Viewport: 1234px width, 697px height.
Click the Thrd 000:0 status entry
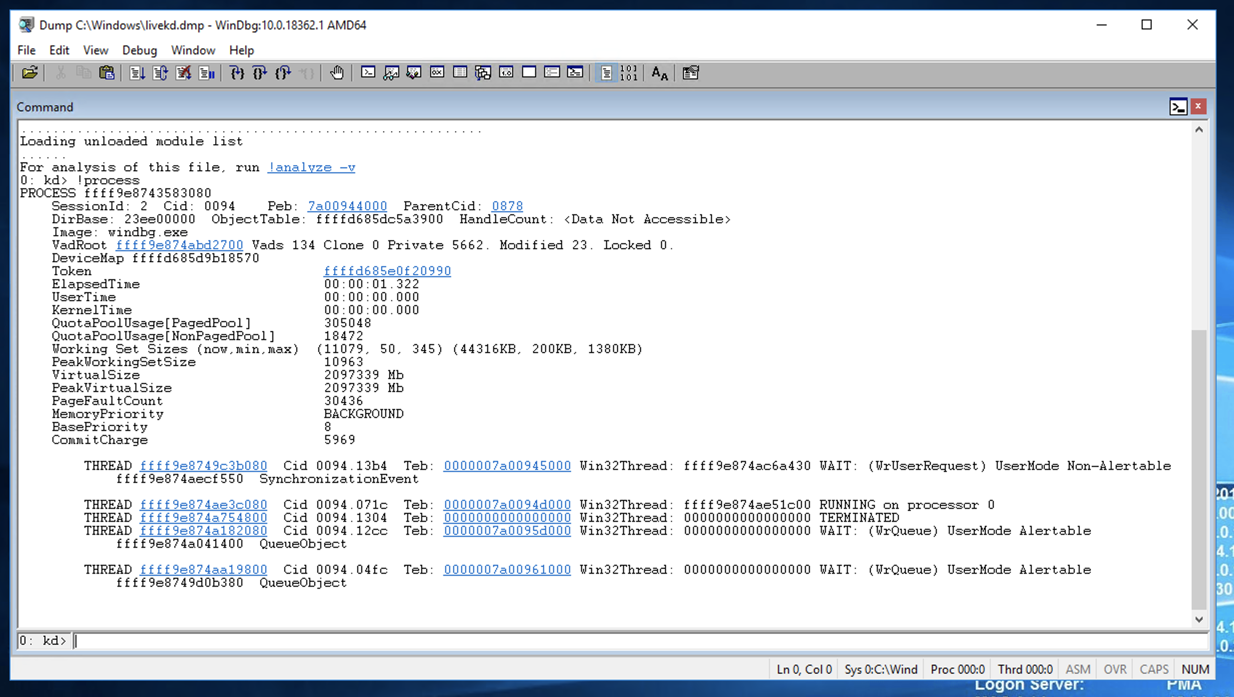click(1025, 669)
